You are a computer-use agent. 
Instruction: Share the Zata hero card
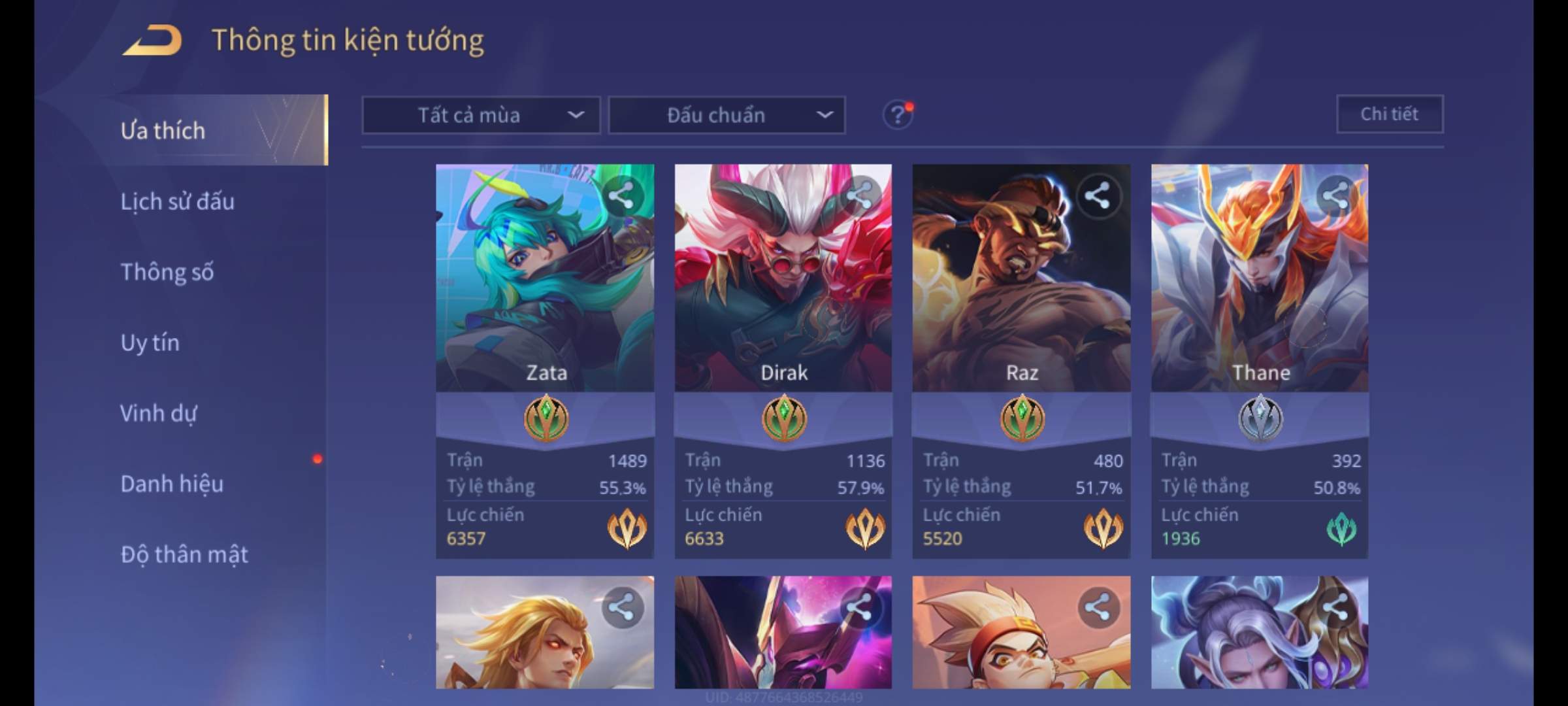pyautogui.click(x=621, y=195)
